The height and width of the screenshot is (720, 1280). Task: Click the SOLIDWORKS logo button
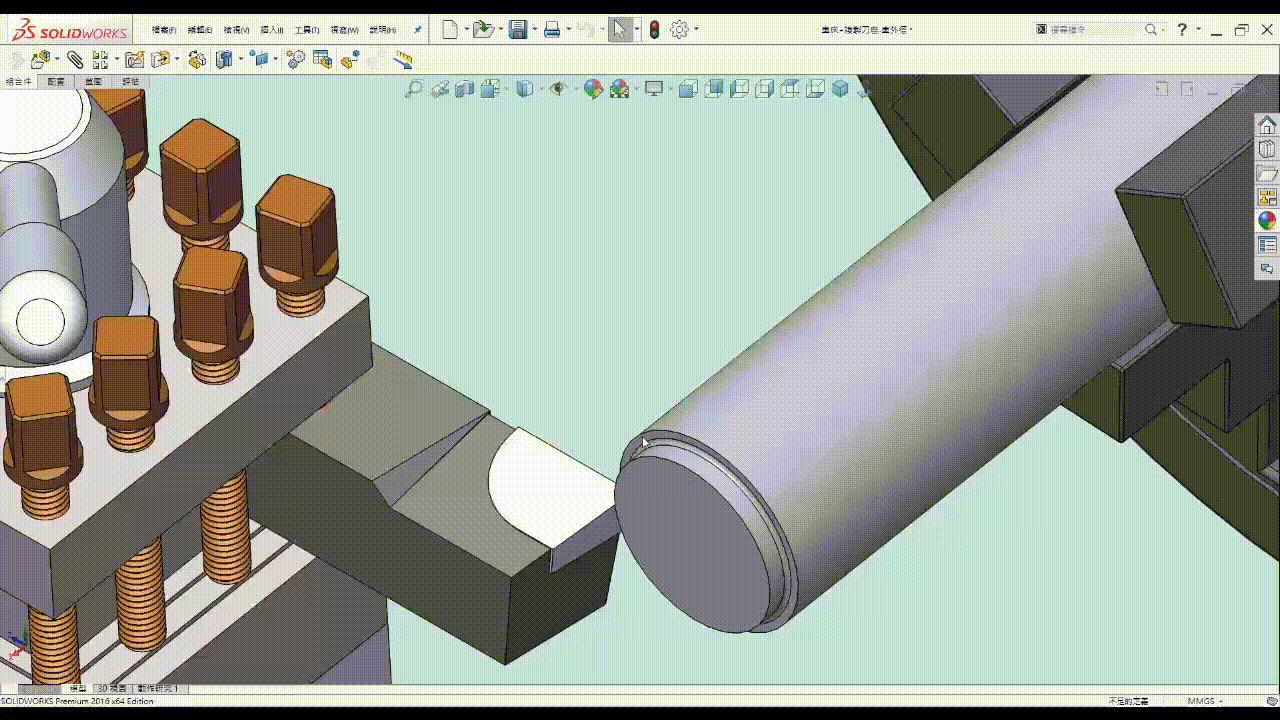[x=68, y=31]
